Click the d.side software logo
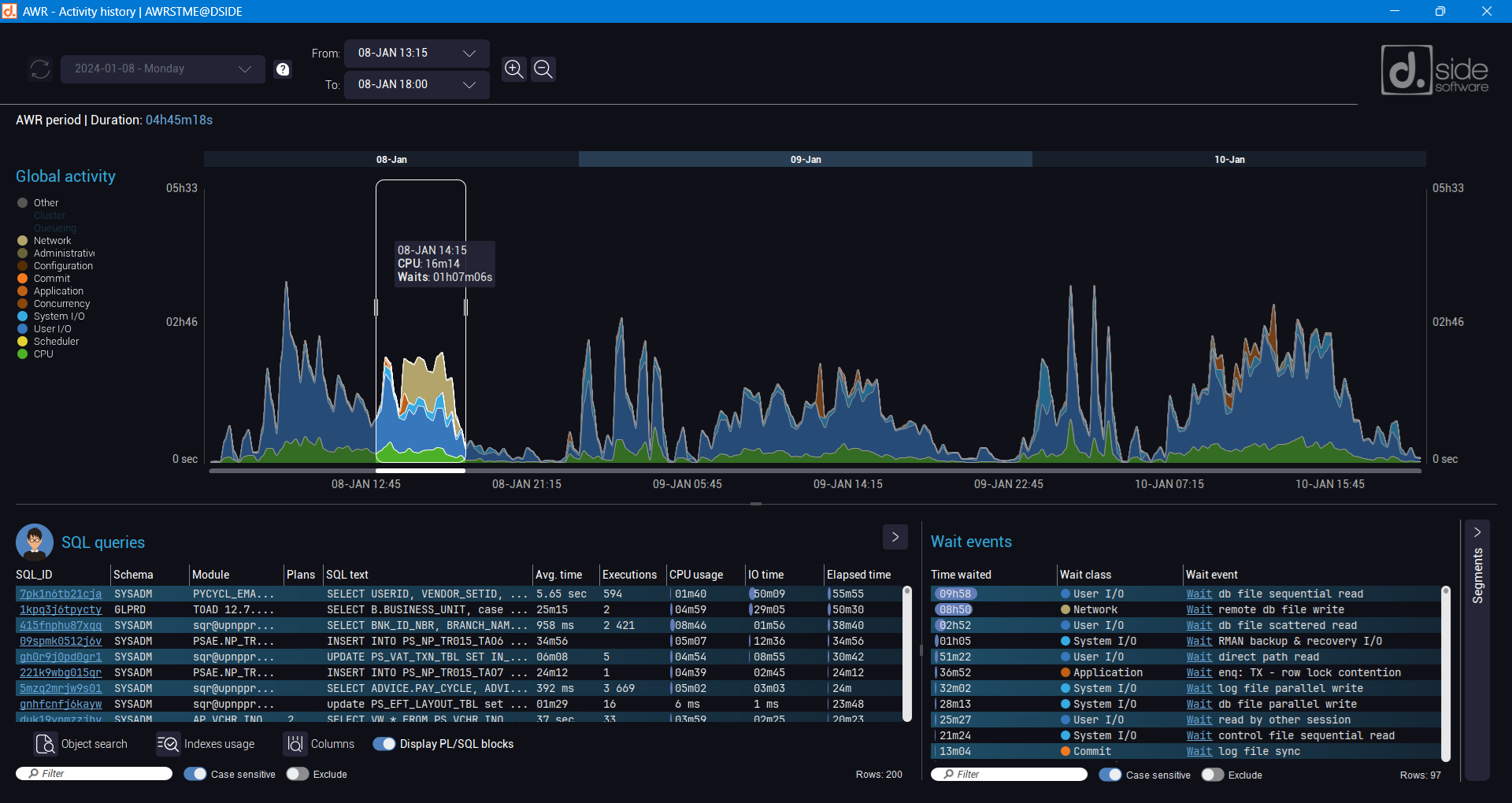 point(1435,70)
